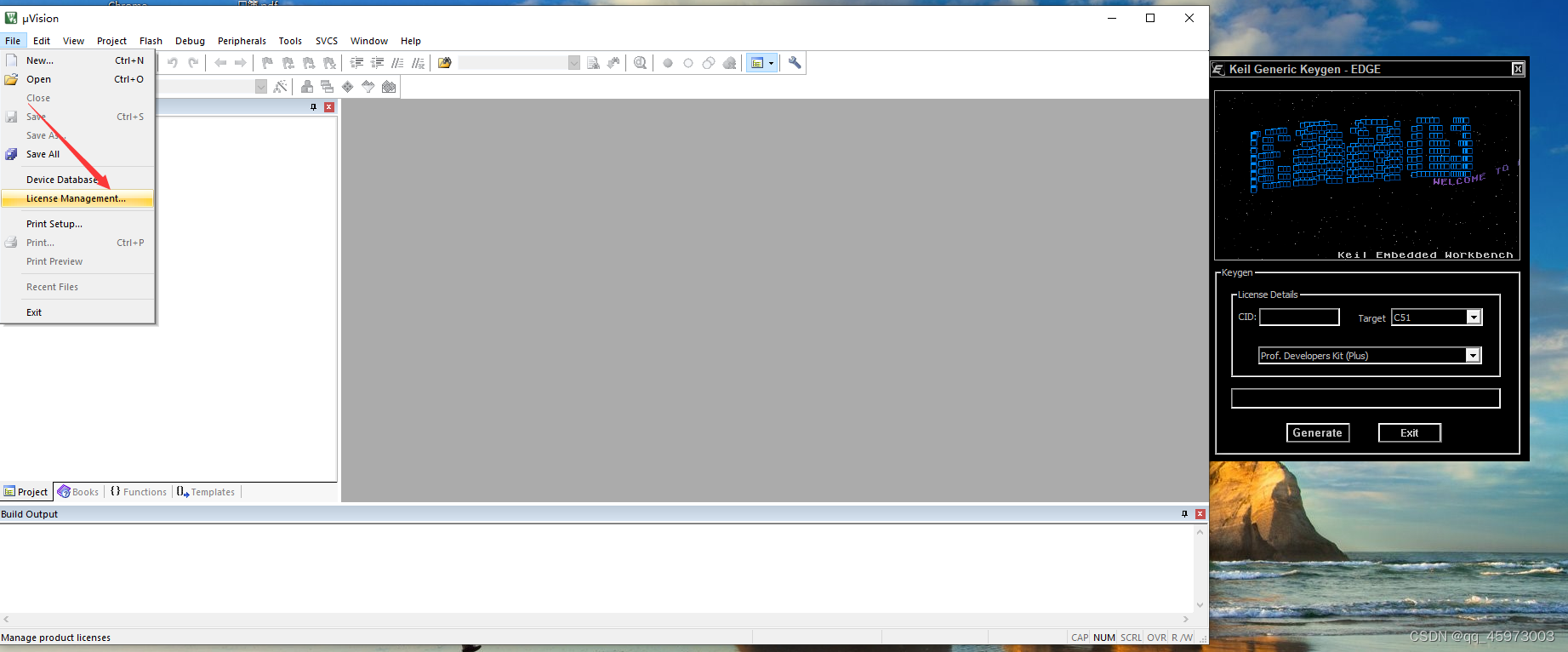Click the Generate button in Keygen
The height and width of the screenshot is (652, 1568).
(1317, 432)
